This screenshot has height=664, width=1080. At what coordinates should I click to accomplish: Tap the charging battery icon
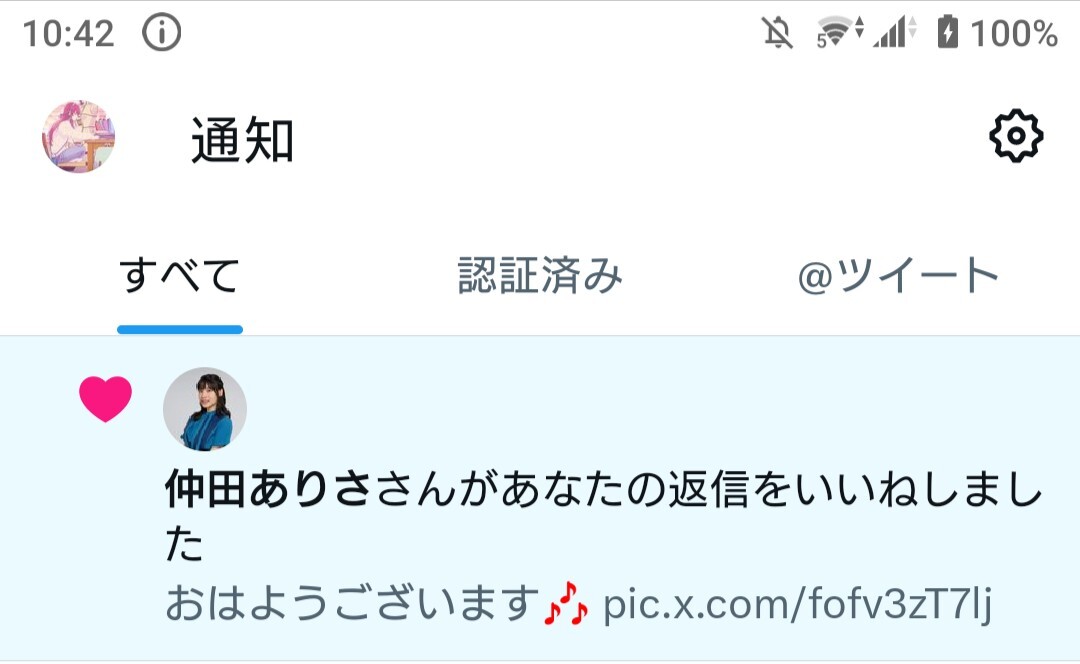[948, 32]
